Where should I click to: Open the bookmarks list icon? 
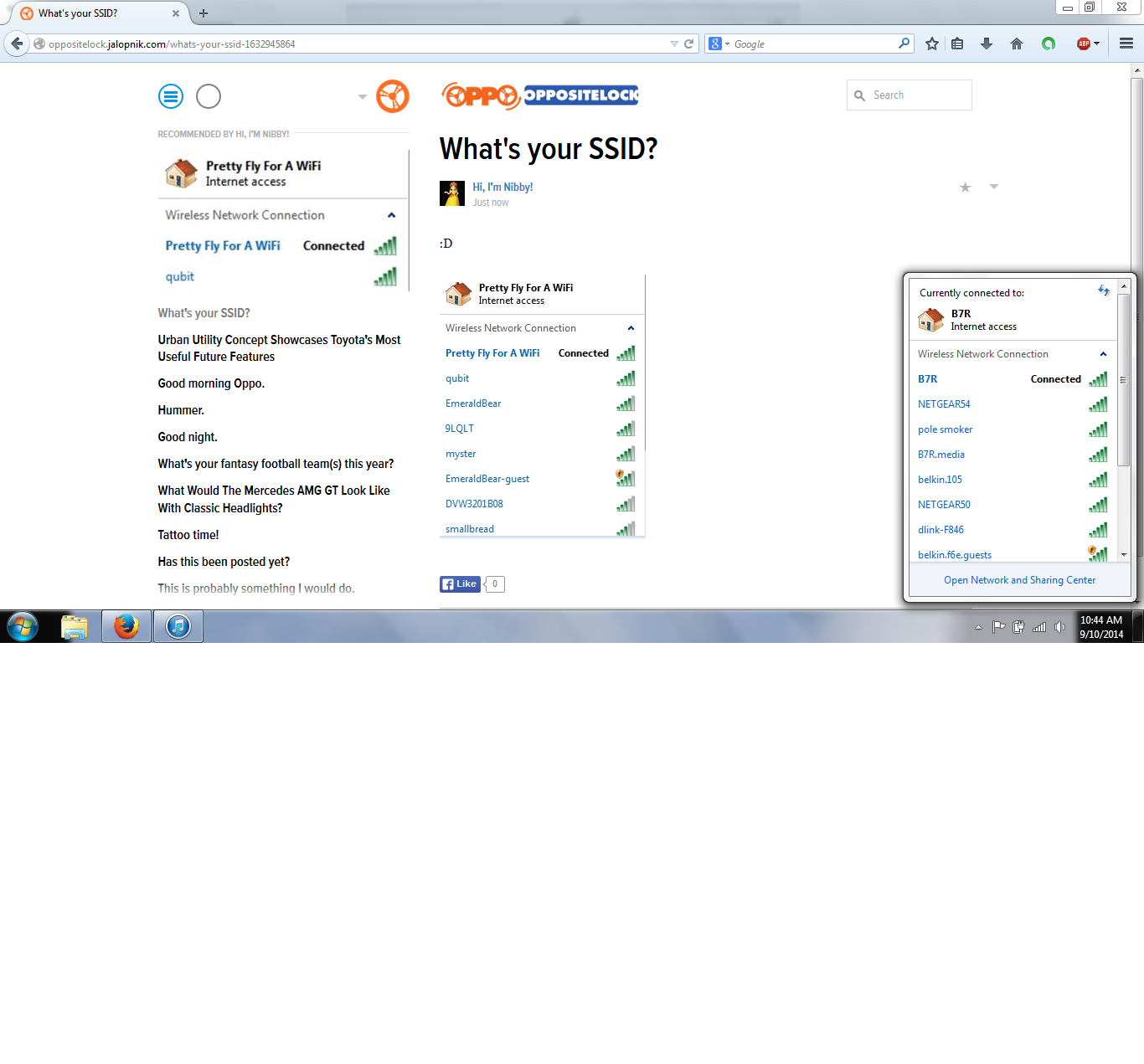(957, 44)
